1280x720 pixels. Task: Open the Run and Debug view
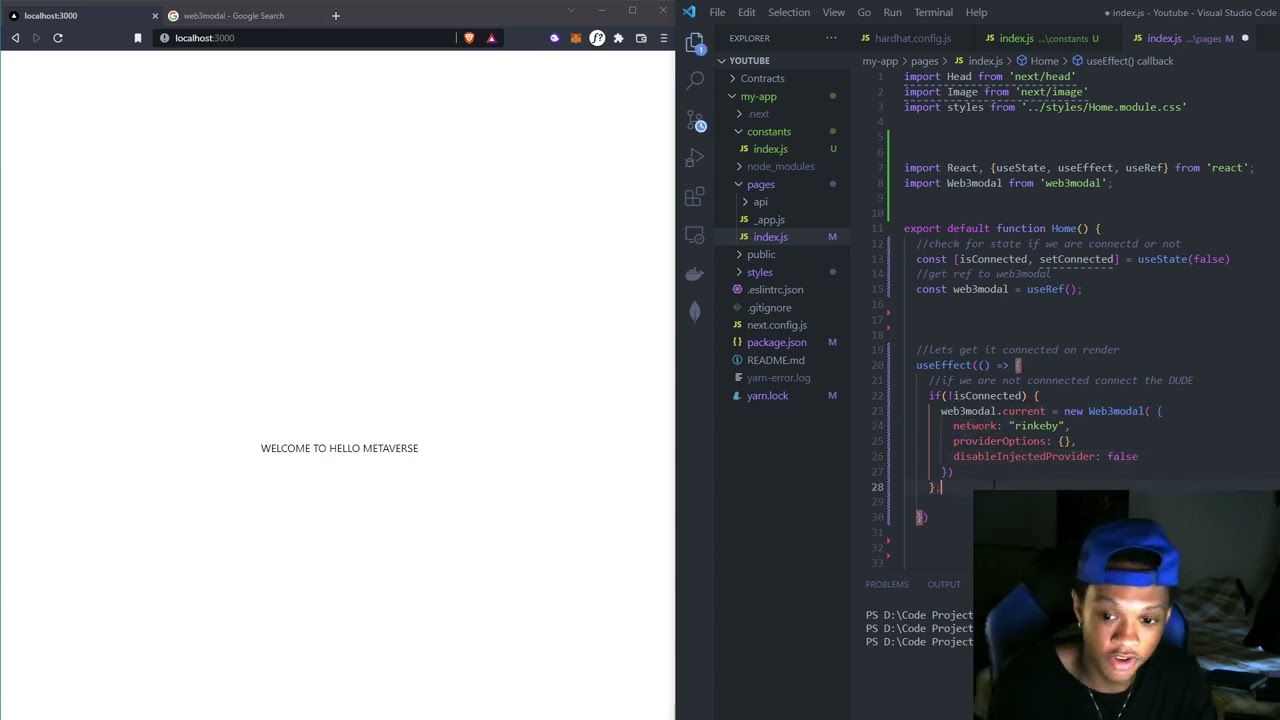pyautogui.click(x=695, y=158)
